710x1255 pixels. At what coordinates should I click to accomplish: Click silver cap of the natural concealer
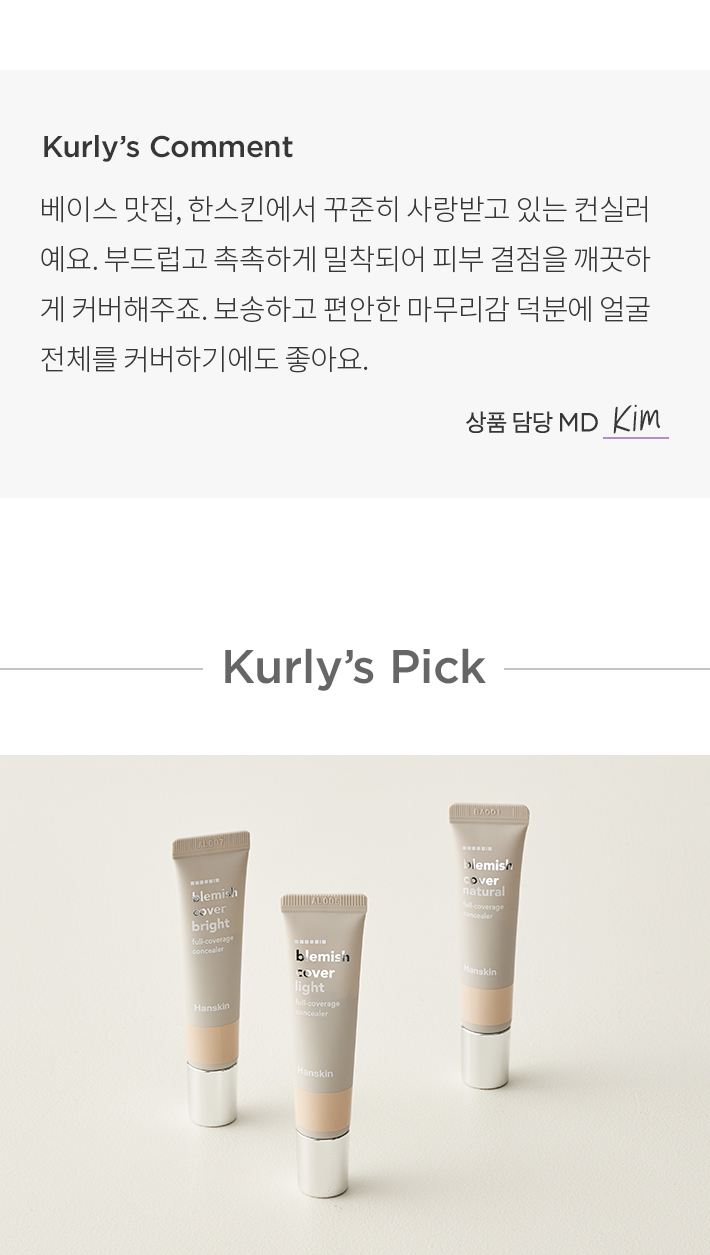point(485,1056)
